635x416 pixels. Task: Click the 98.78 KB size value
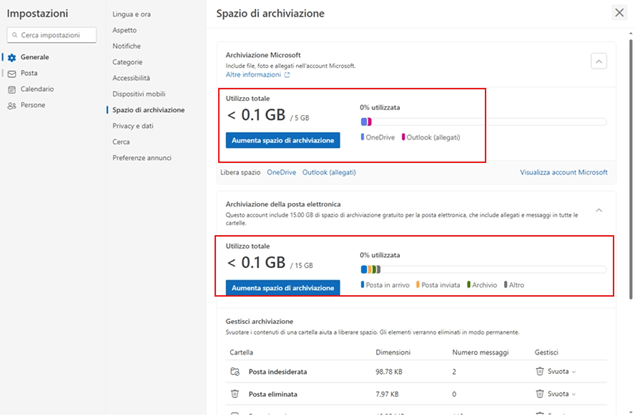[389, 372]
